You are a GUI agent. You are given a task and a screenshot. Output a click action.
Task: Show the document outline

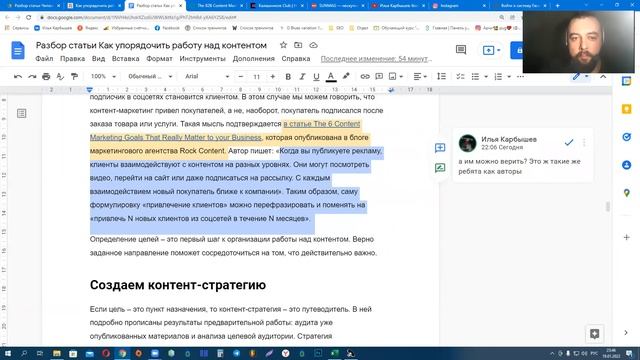point(22,113)
